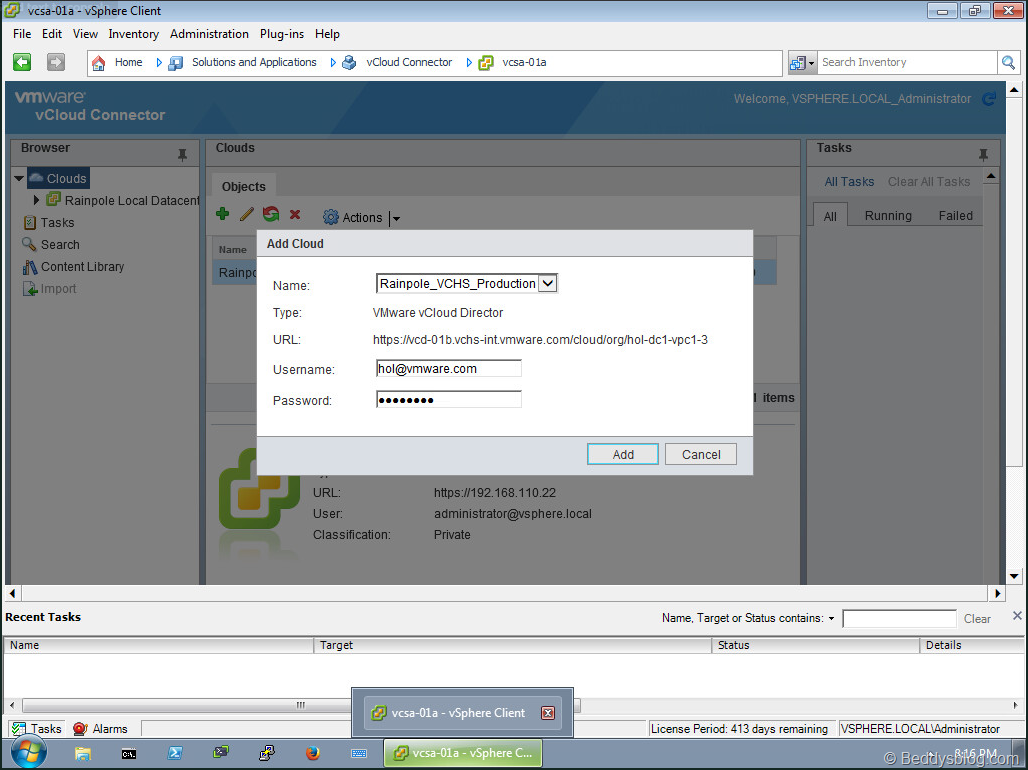Expand the Rainpole Local Datacenter node
The image size is (1028, 770).
click(x=36, y=199)
